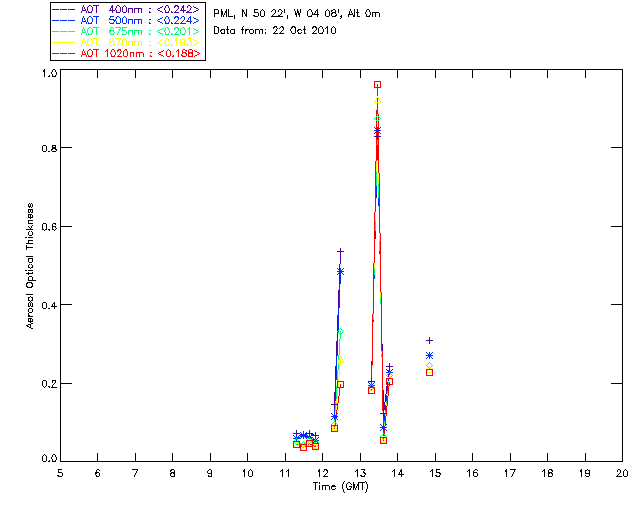Click the x-axis tick label 15
The height and width of the screenshot is (512, 640).
pyautogui.click(x=435, y=473)
